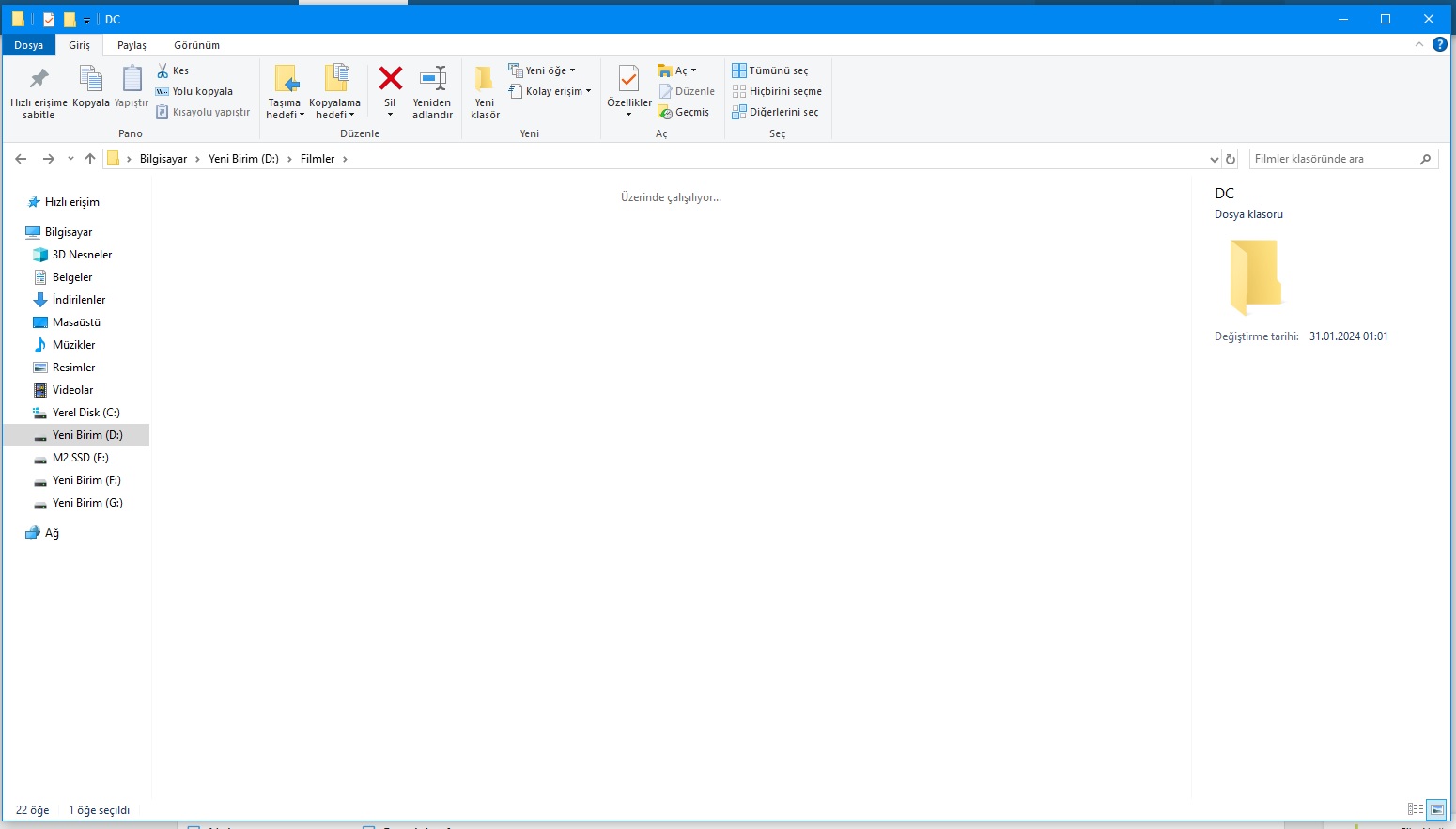Open Müzikler in the sidebar
This screenshot has height=829, width=1456.
click(73, 345)
